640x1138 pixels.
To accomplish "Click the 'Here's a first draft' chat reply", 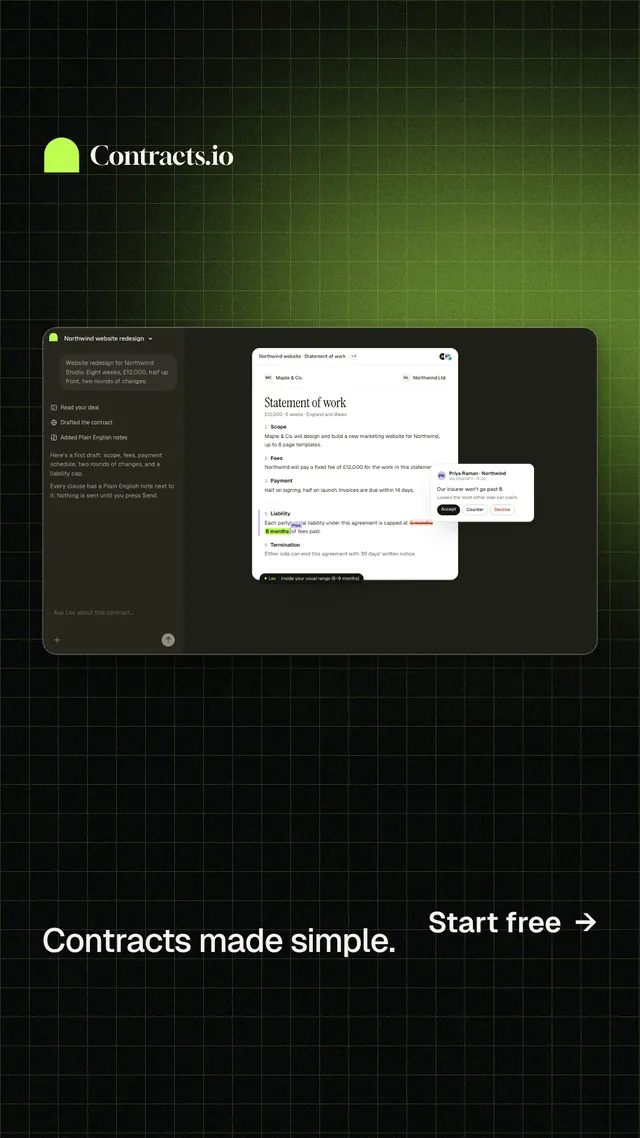I will pos(106,464).
